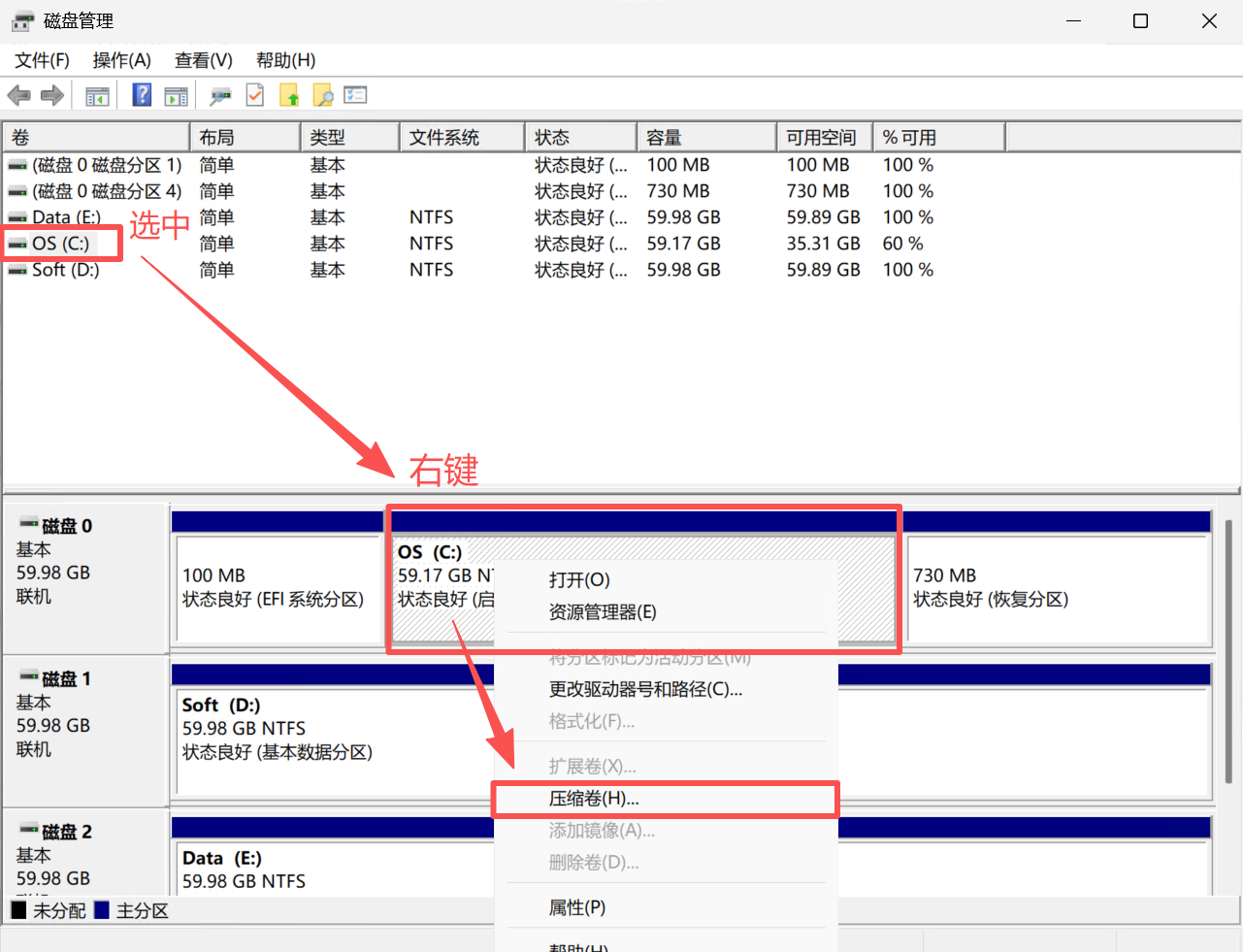Open the Help icon in the toolbar
1243x952 pixels.
click(x=141, y=94)
